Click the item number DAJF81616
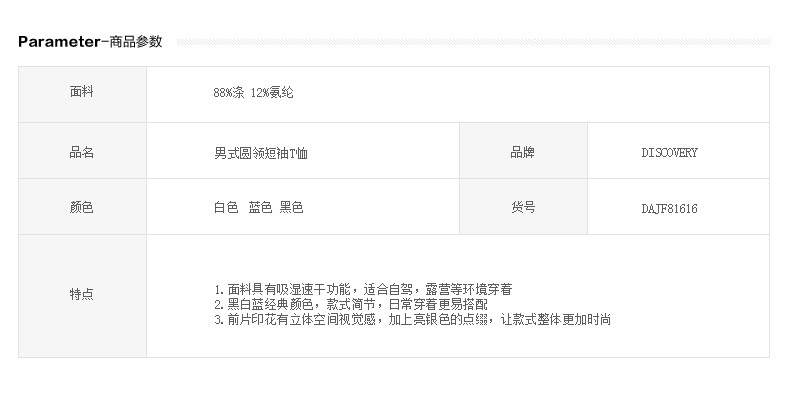The image size is (790, 401). 669,208
